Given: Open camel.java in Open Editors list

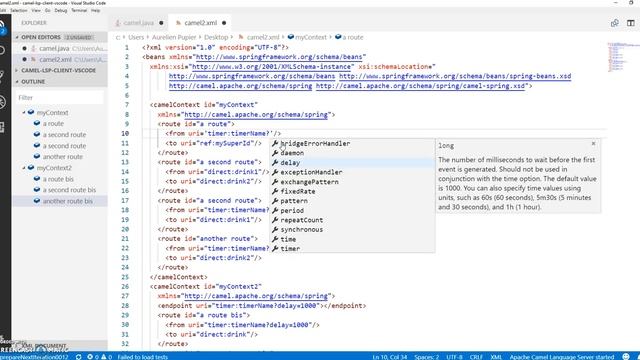Looking at the screenshot, I should 60,48.
